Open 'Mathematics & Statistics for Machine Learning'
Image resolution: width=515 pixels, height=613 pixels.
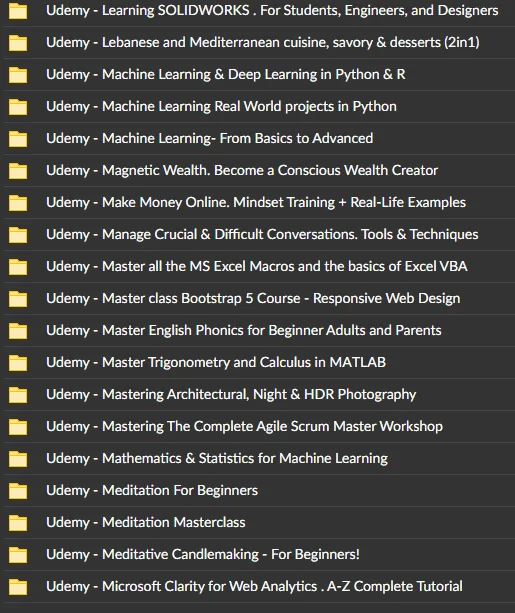[245, 459]
